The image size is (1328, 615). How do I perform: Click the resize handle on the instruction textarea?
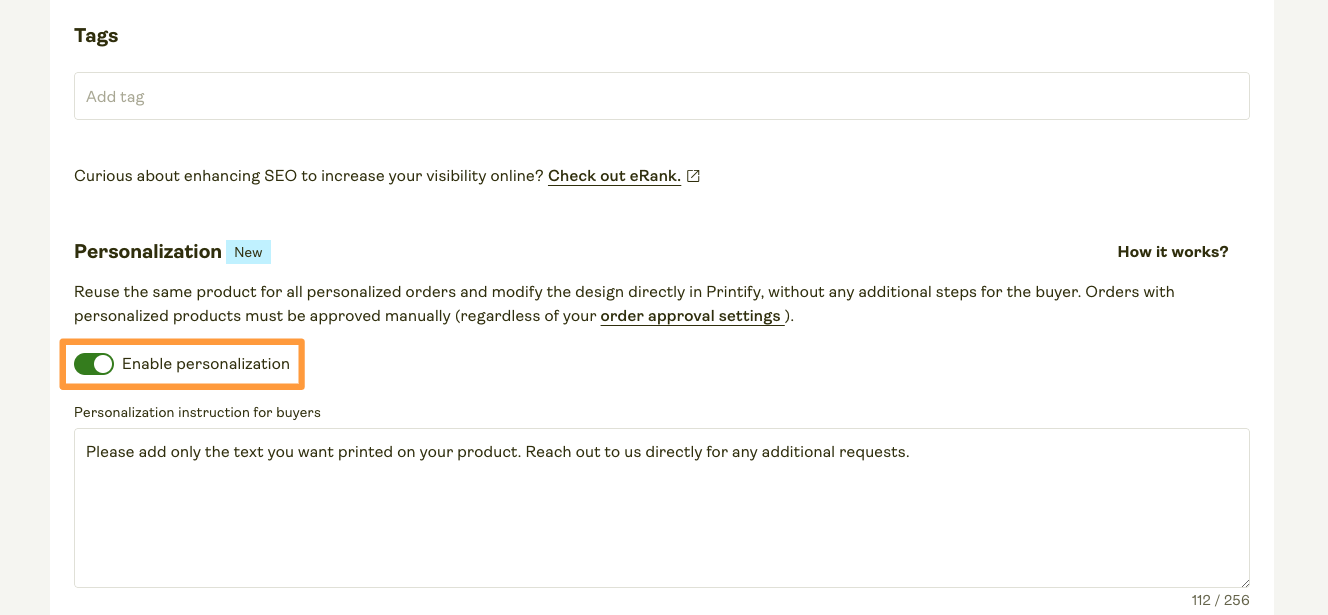pyautogui.click(x=1243, y=584)
